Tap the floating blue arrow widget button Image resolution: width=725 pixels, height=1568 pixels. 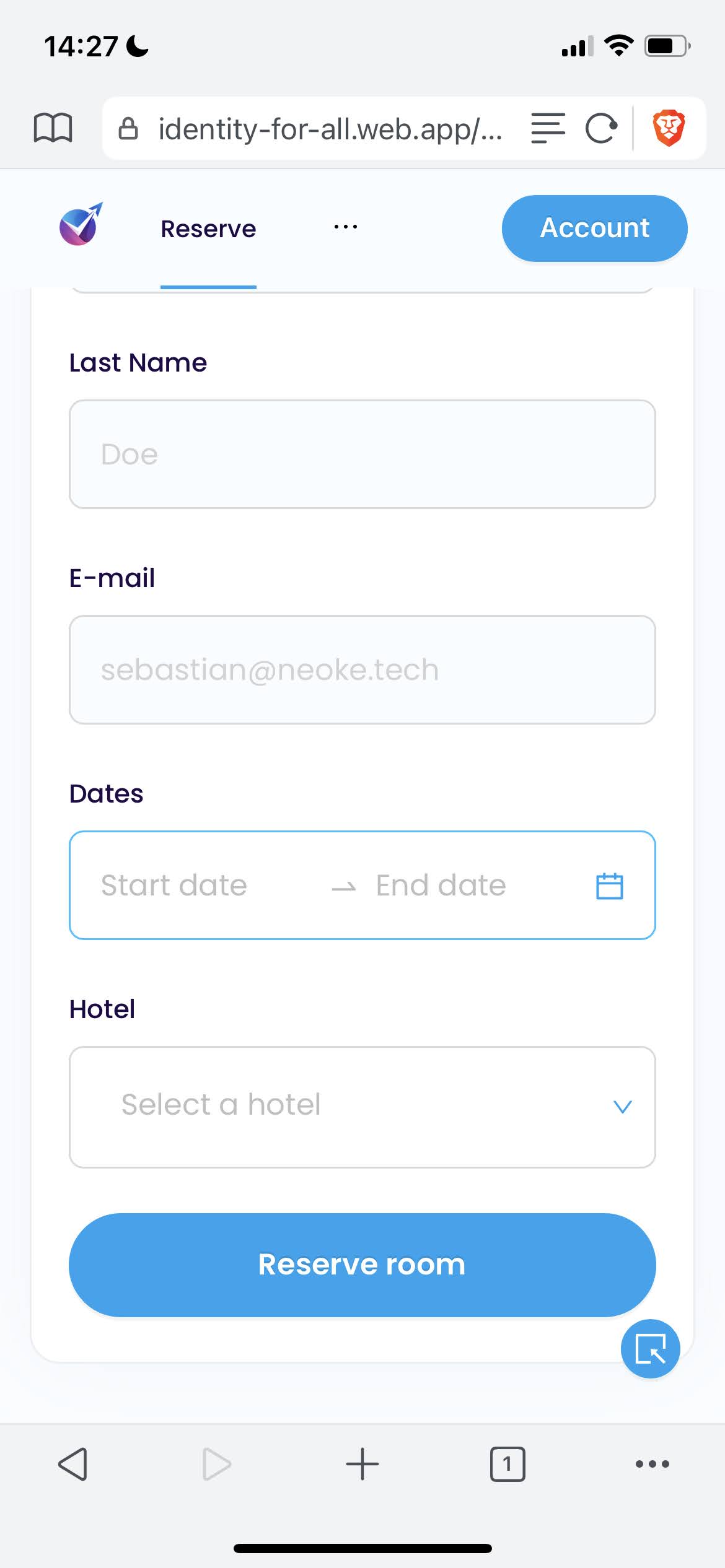click(x=650, y=1348)
